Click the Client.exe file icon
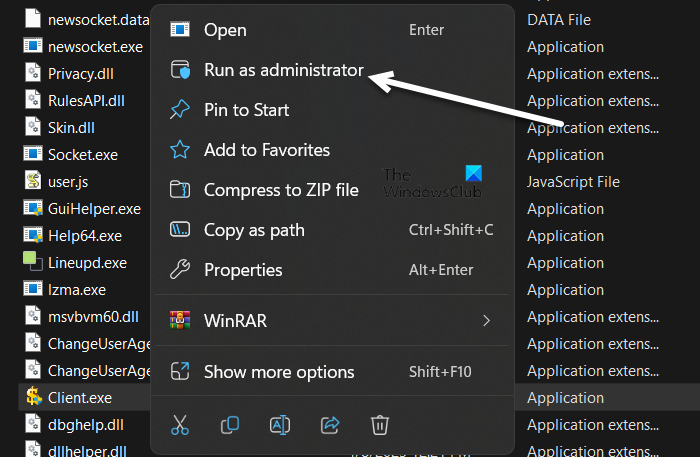The width and height of the screenshot is (700, 457). click(x=32, y=397)
